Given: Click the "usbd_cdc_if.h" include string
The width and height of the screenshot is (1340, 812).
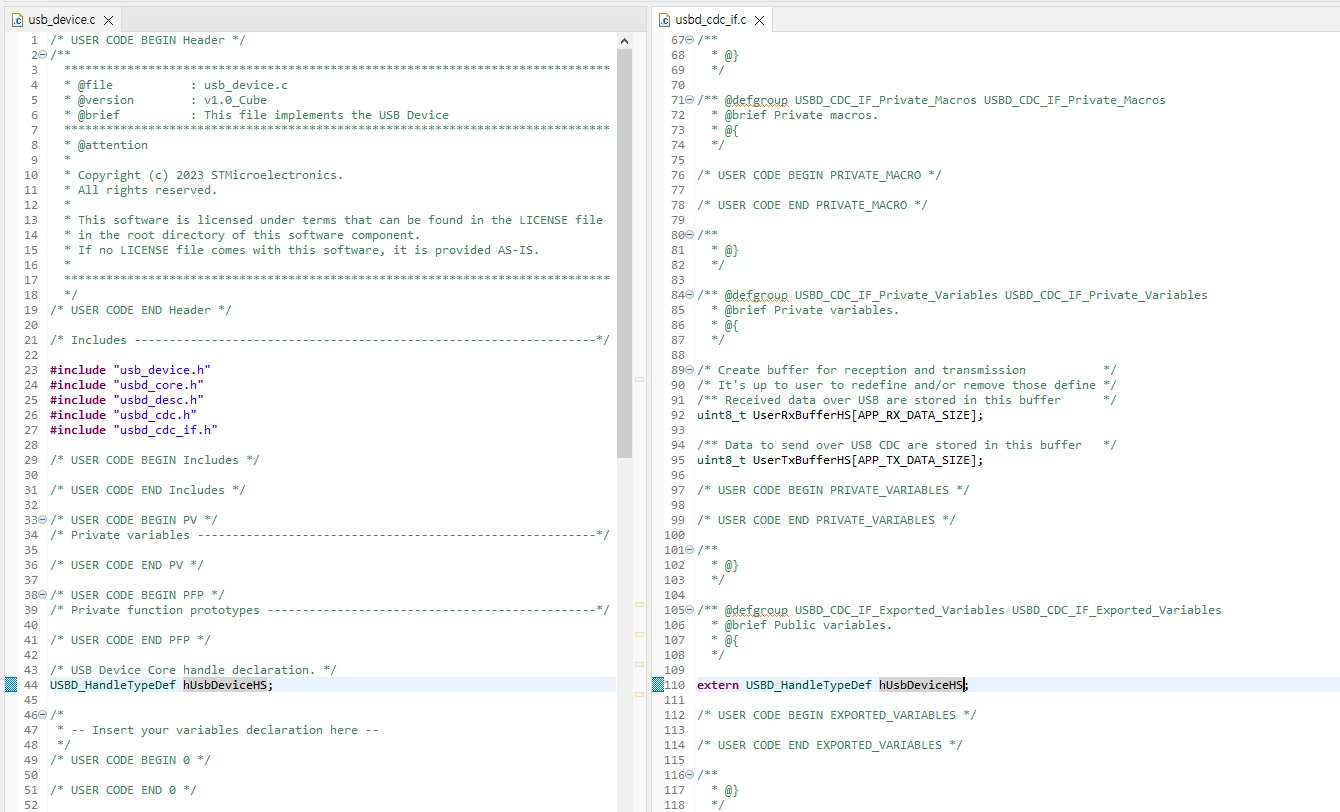Looking at the screenshot, I should (165, 430).
